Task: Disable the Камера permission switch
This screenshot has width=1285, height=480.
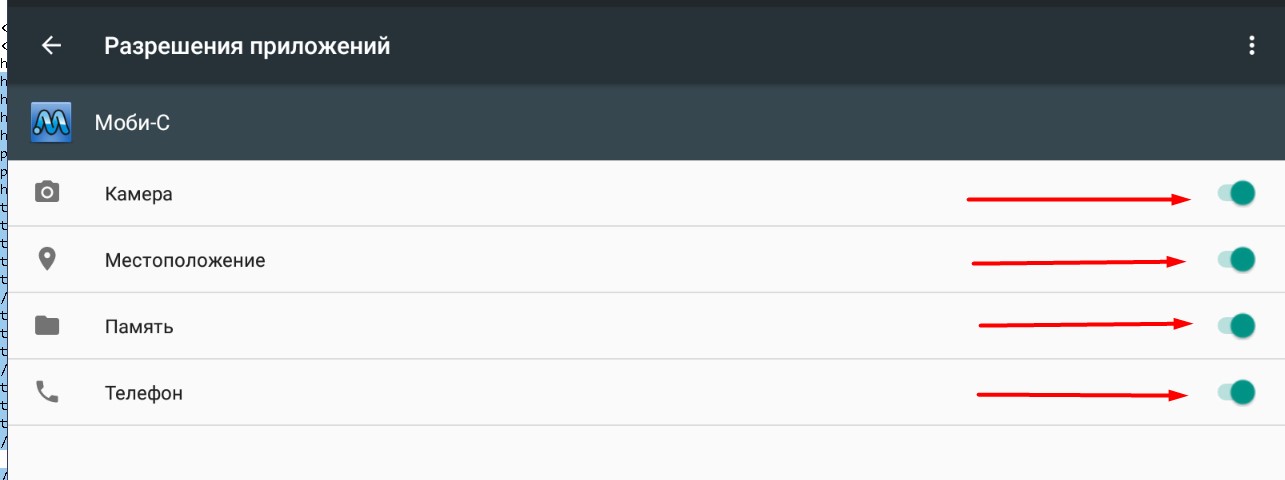Action: tap(1236, 193)
